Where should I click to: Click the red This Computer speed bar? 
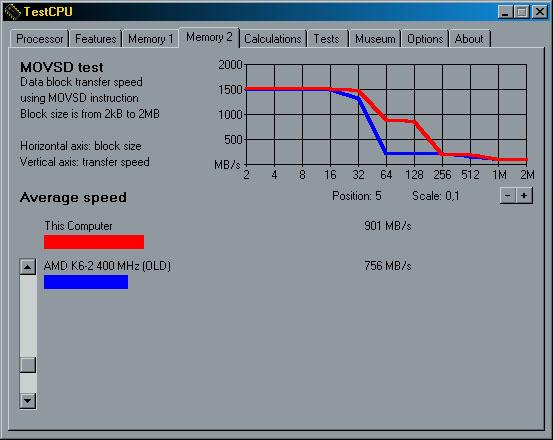click(94, 242)
